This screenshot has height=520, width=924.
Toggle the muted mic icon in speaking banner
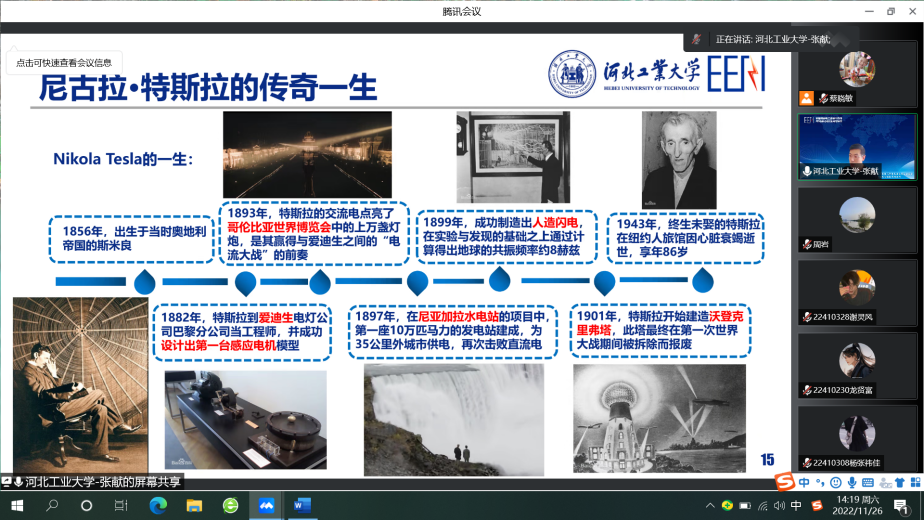pyautogui.click(x=697, y=40)
